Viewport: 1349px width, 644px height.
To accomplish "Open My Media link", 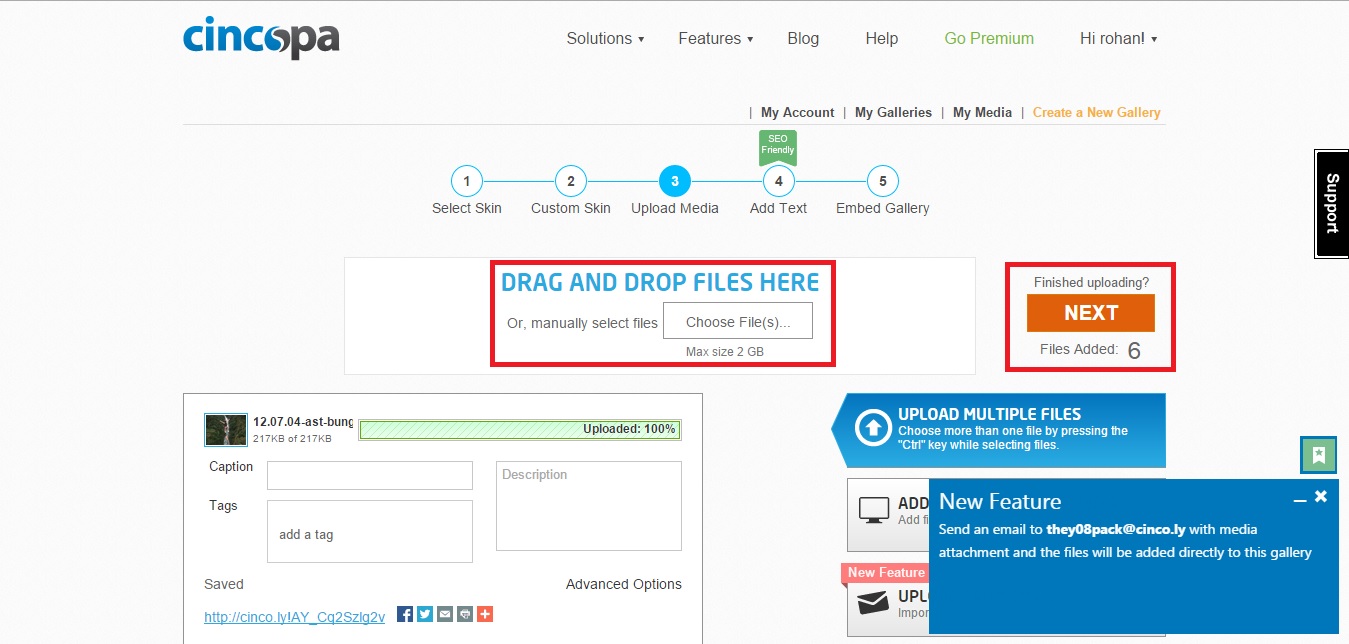I will (x=982, y=112).
